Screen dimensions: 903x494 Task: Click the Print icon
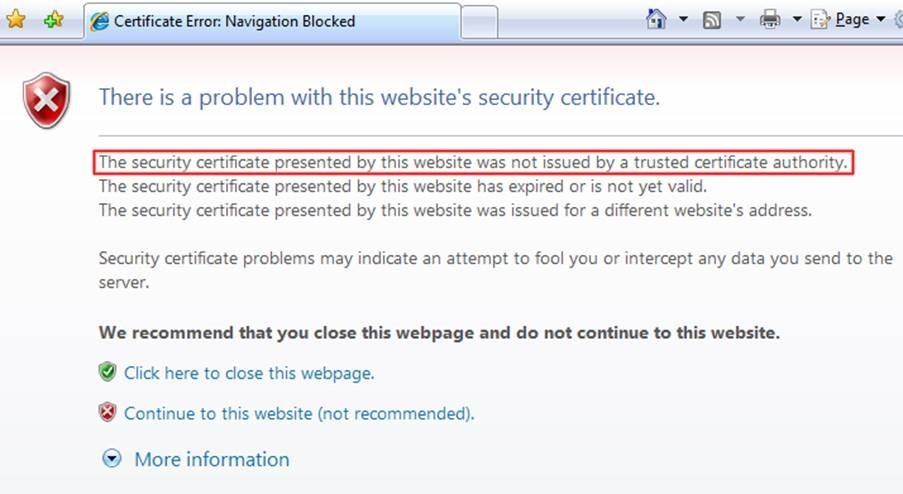pos(769,20)
